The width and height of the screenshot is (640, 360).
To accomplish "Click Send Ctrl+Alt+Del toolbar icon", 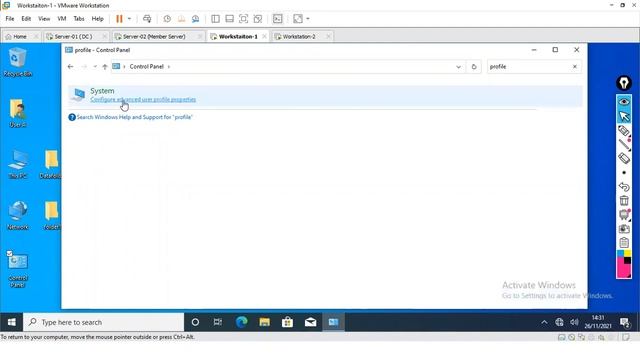I will (147, 19).
